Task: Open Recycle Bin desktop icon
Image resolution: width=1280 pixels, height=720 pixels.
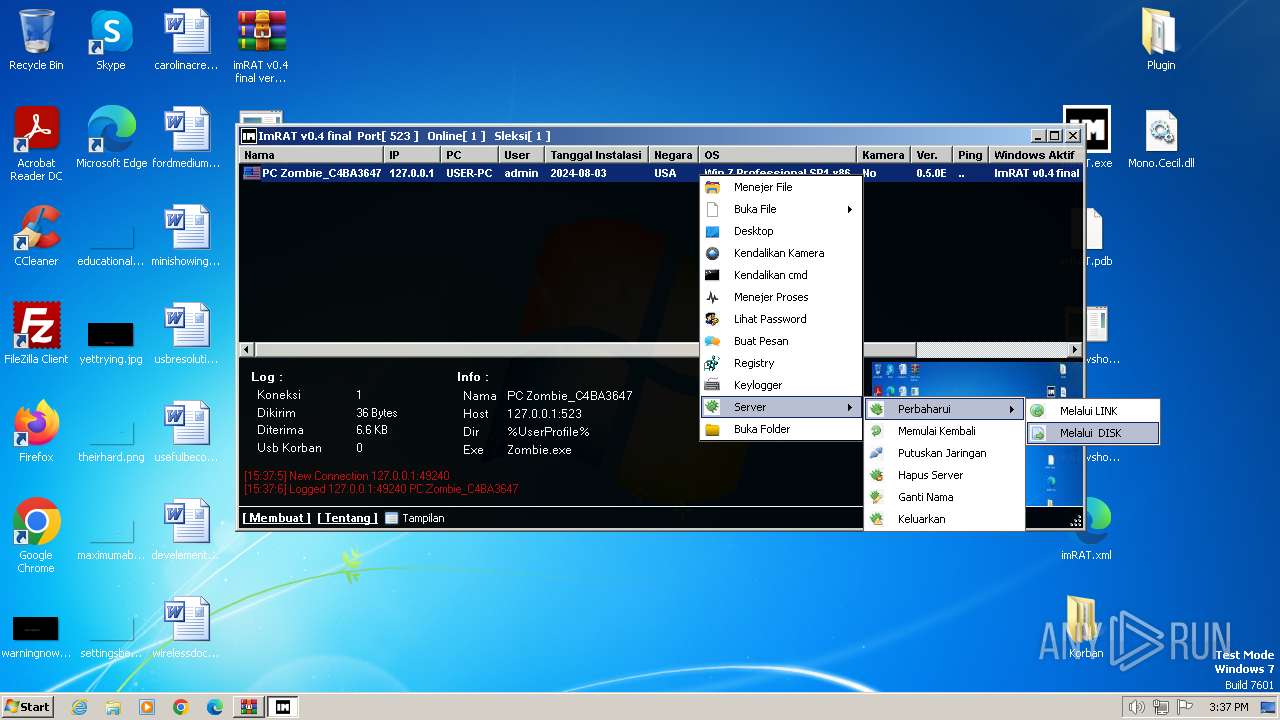Action: point(36,40)
